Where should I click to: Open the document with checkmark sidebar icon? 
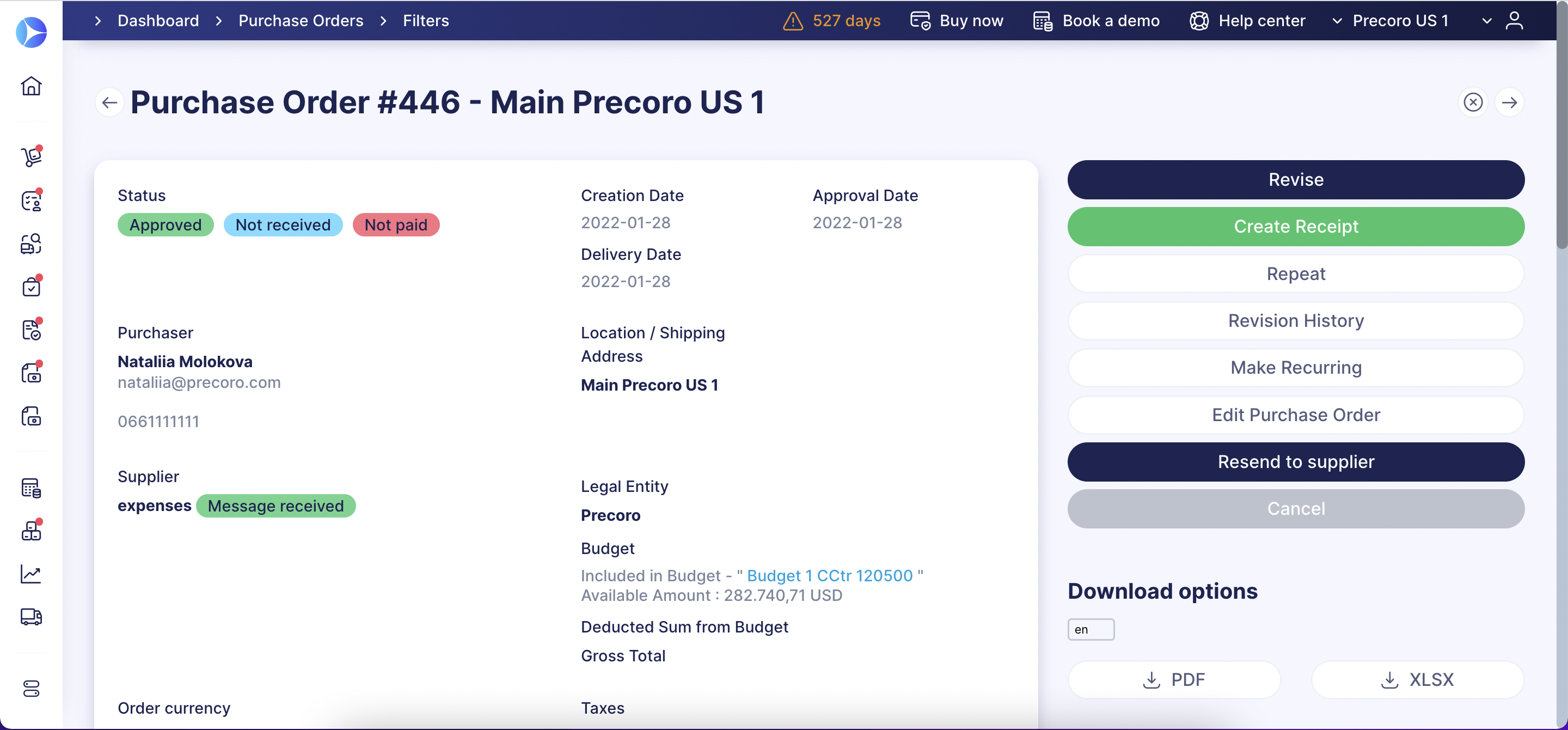(x=31, y=330)
